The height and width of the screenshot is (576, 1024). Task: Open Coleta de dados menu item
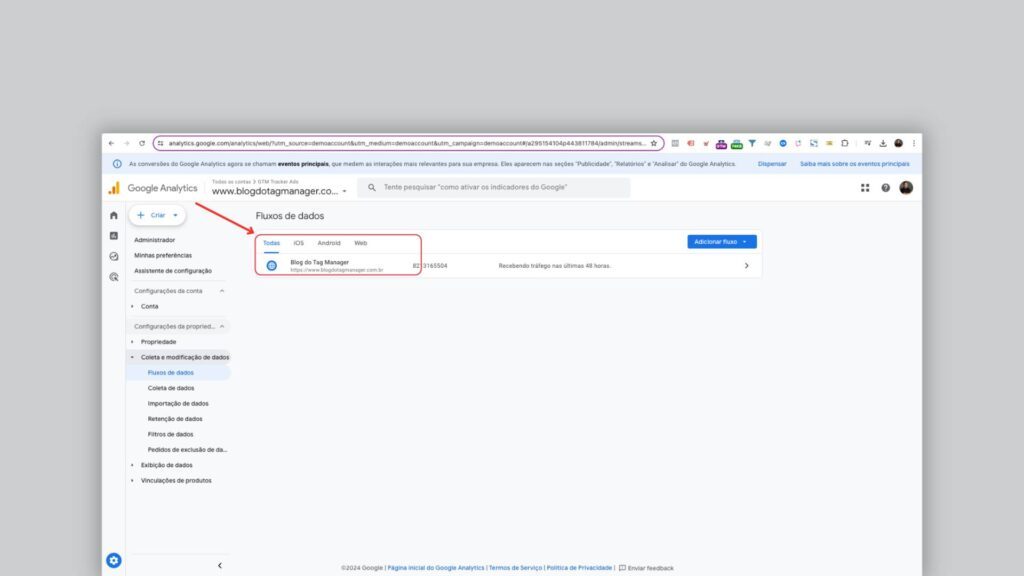click(x=170, y=388)
